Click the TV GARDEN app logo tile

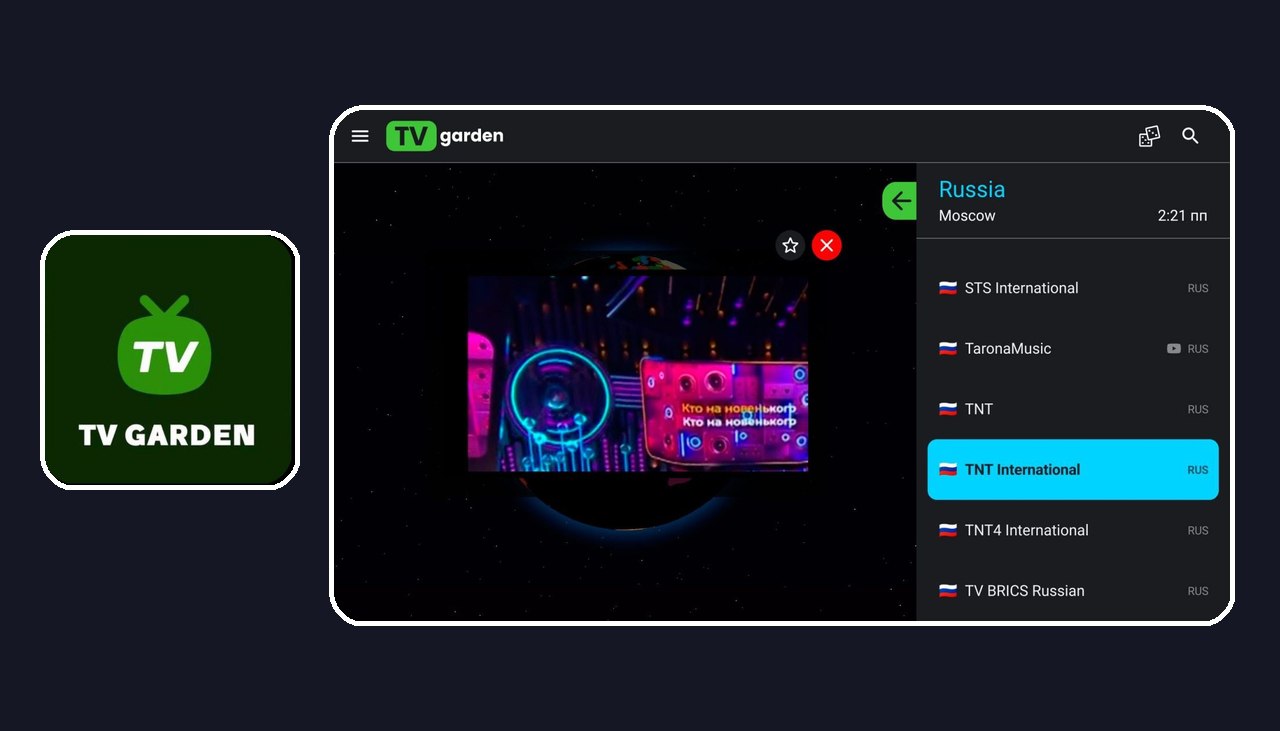point(170,360)
